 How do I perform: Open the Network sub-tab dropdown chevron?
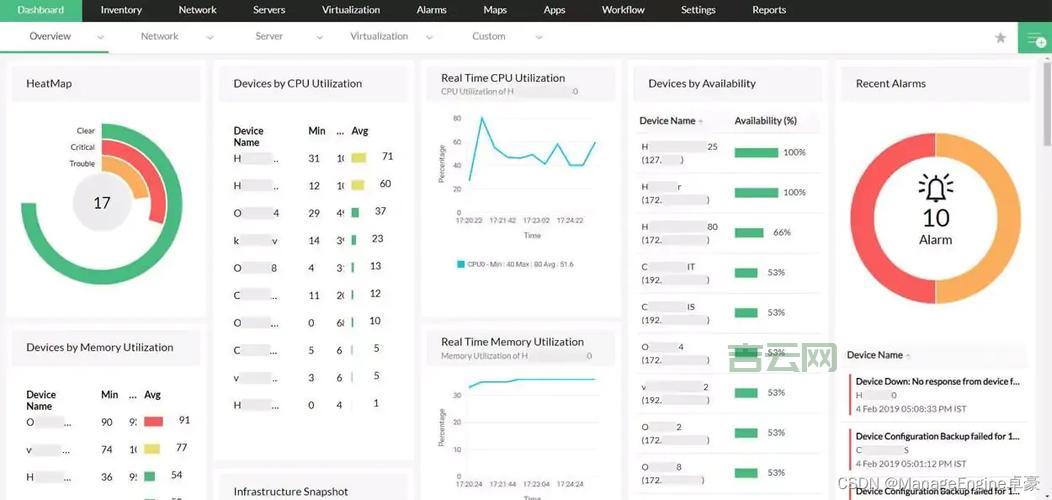click(210, 38)
